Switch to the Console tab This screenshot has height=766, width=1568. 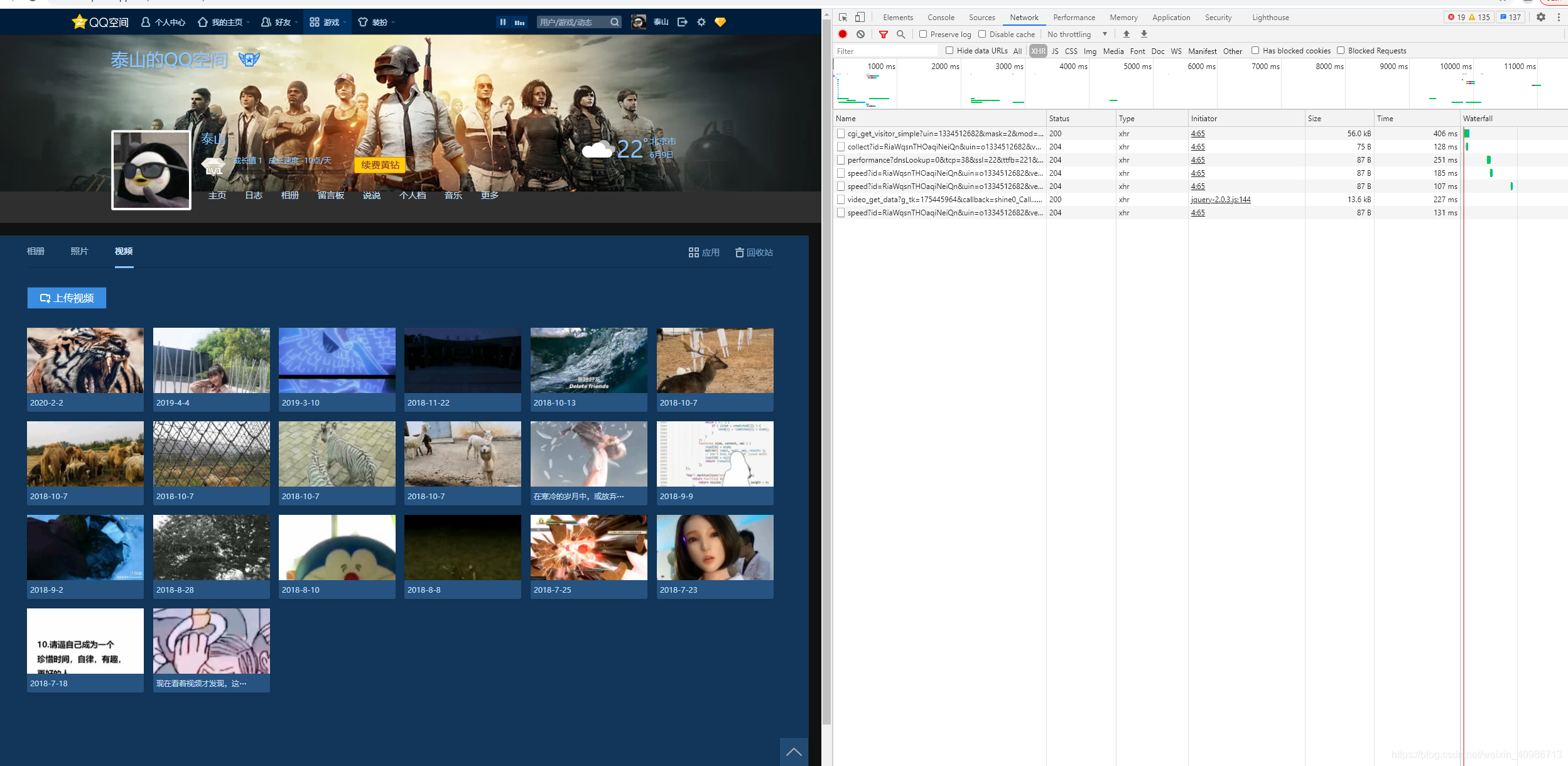pos(940,18)
